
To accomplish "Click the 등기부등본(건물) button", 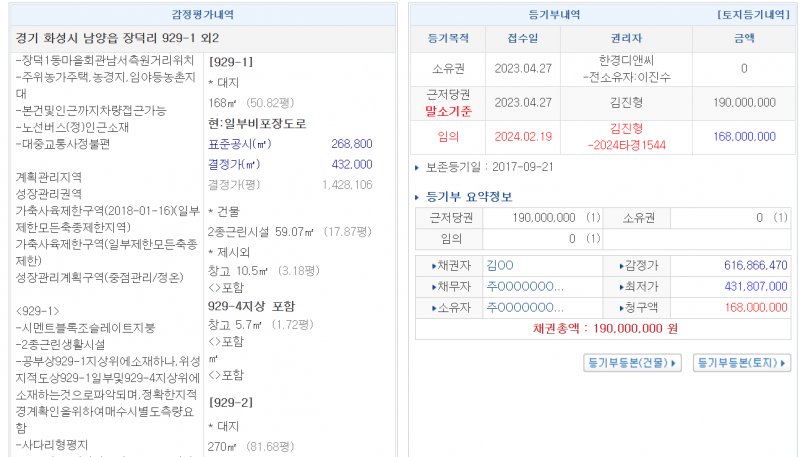I will pos(632,362).
